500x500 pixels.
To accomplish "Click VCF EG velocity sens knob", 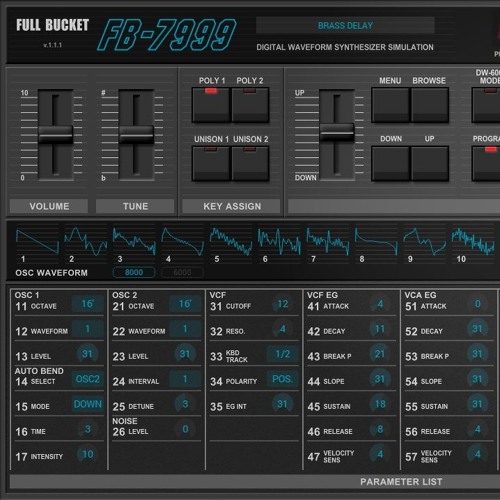I will 380,454.
